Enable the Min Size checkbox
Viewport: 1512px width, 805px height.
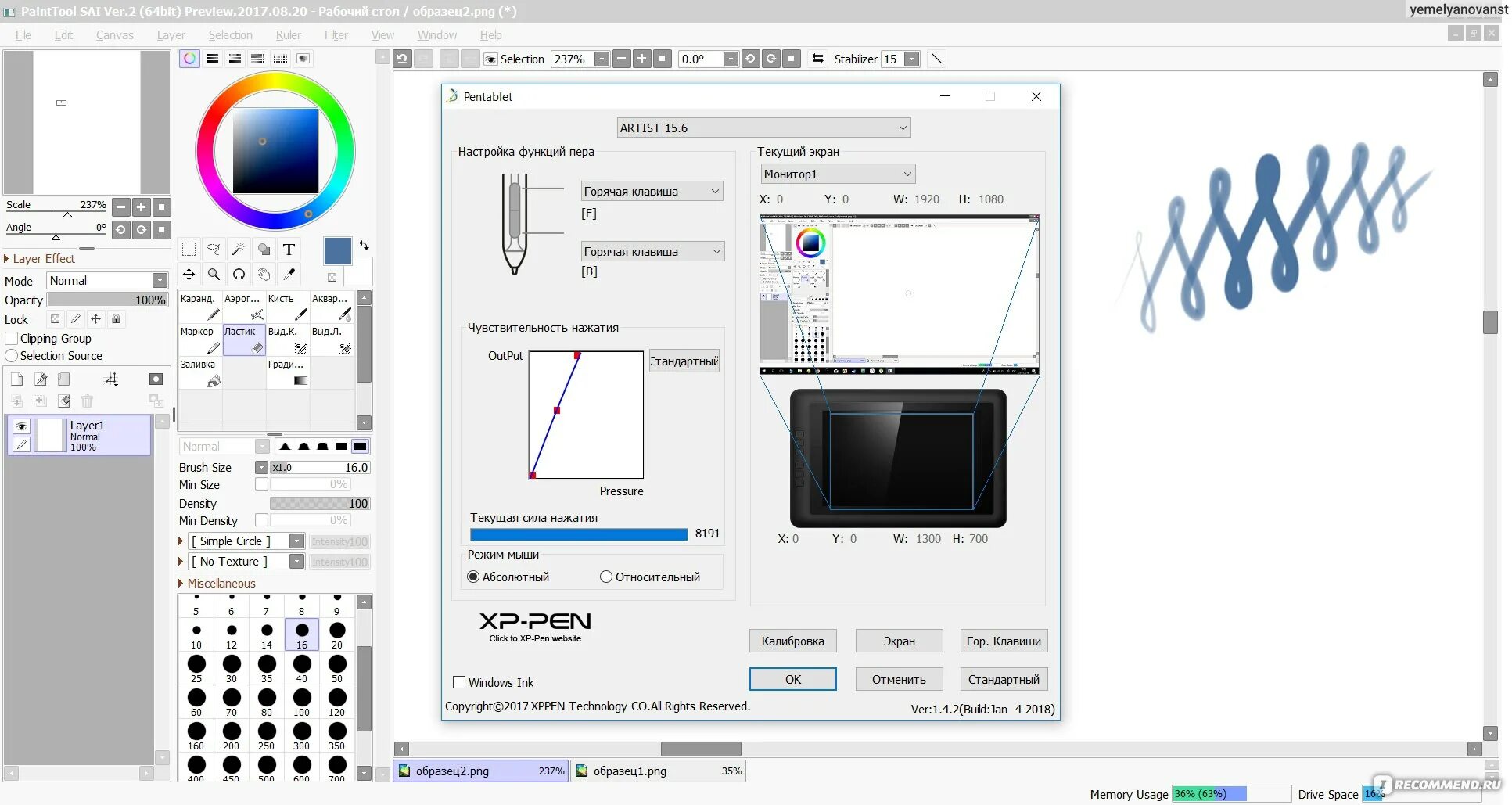coord(262,484)
